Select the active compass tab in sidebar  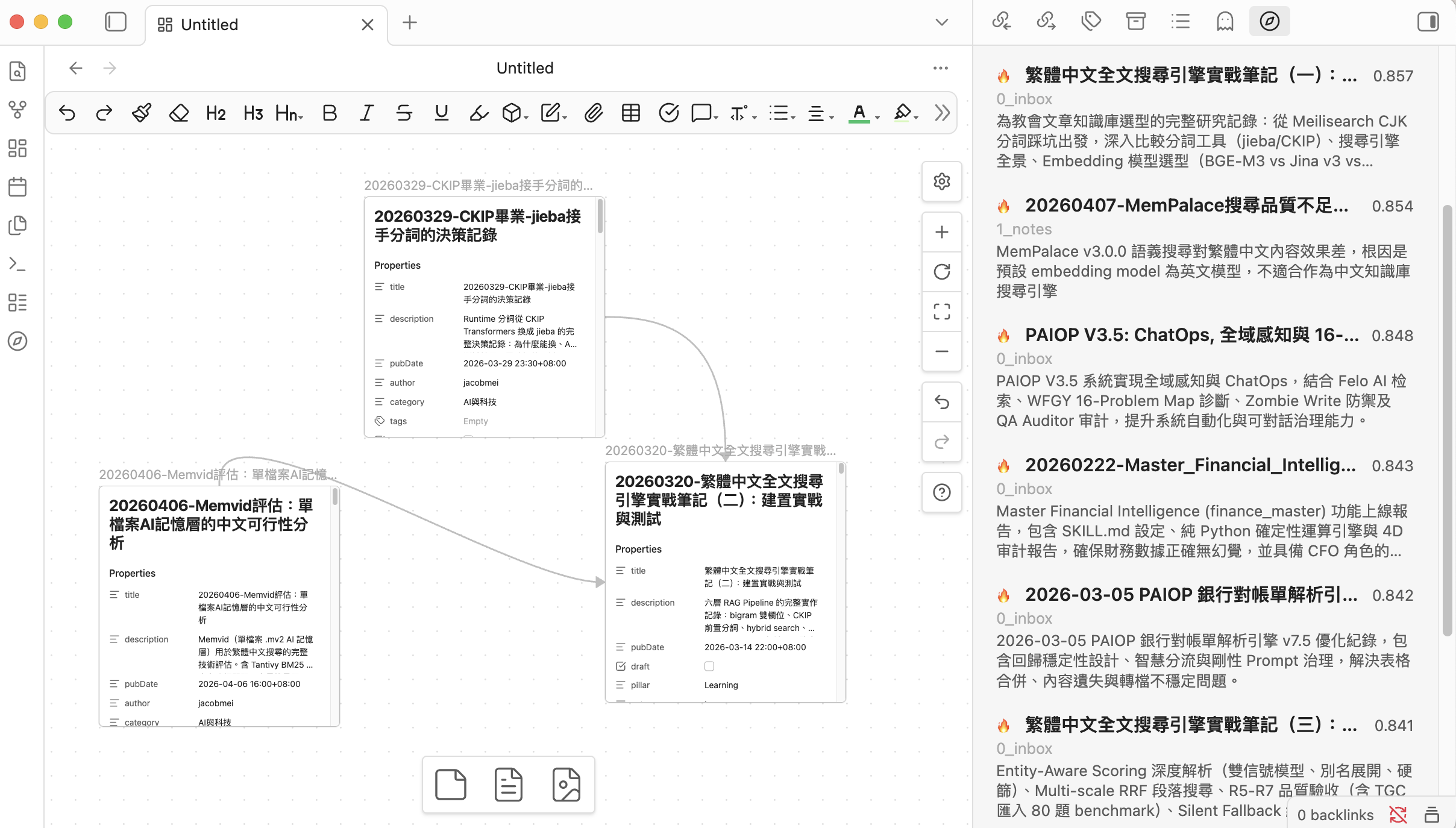[1269, 21]
